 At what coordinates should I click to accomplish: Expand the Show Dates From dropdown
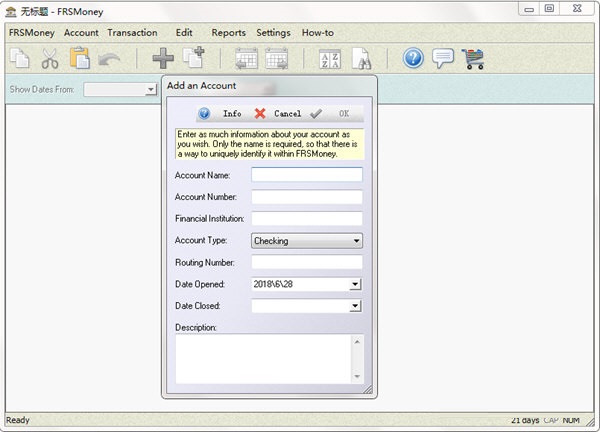click(x=151, y=90)
